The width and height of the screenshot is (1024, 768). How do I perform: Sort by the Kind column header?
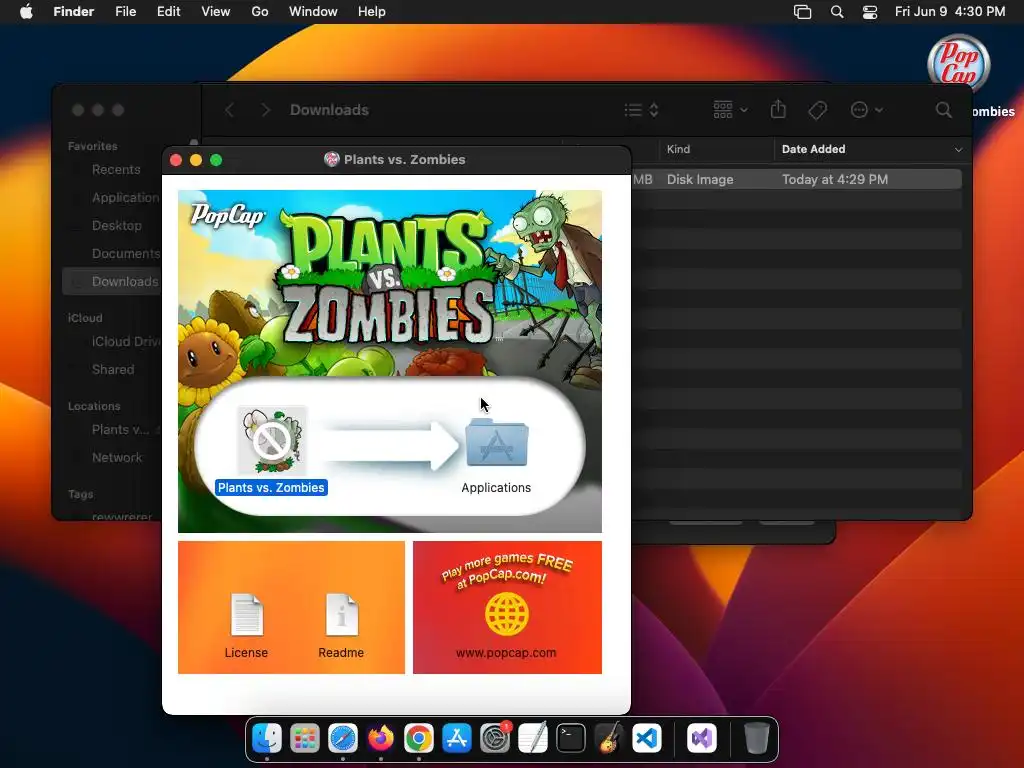point(679,149)
